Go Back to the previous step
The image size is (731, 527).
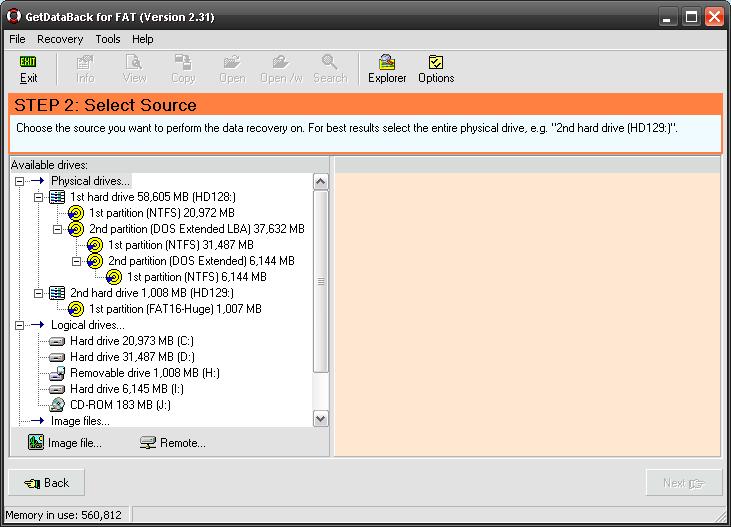[47, 483]
